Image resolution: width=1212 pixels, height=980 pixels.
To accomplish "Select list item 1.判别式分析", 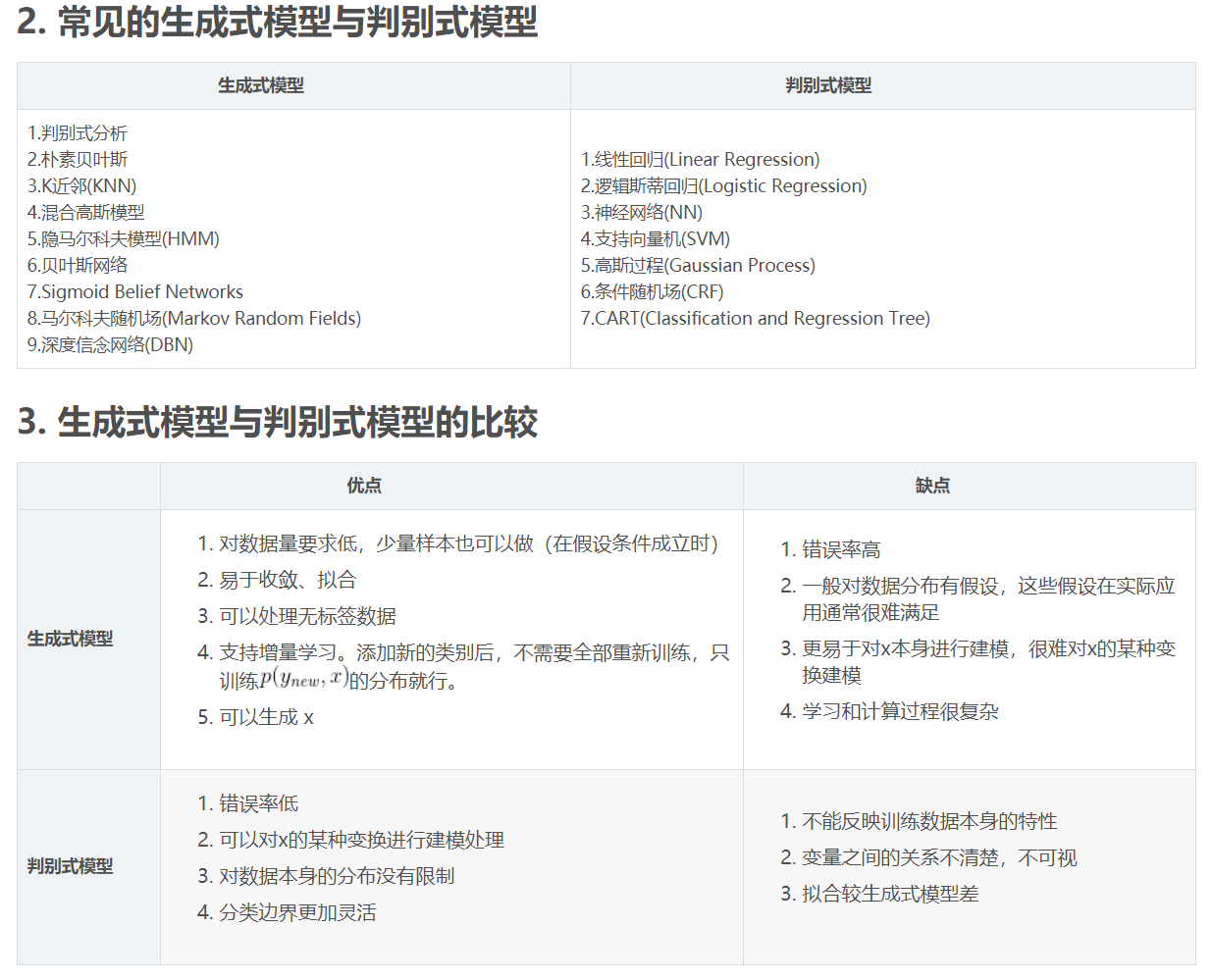I will point(78,132).
